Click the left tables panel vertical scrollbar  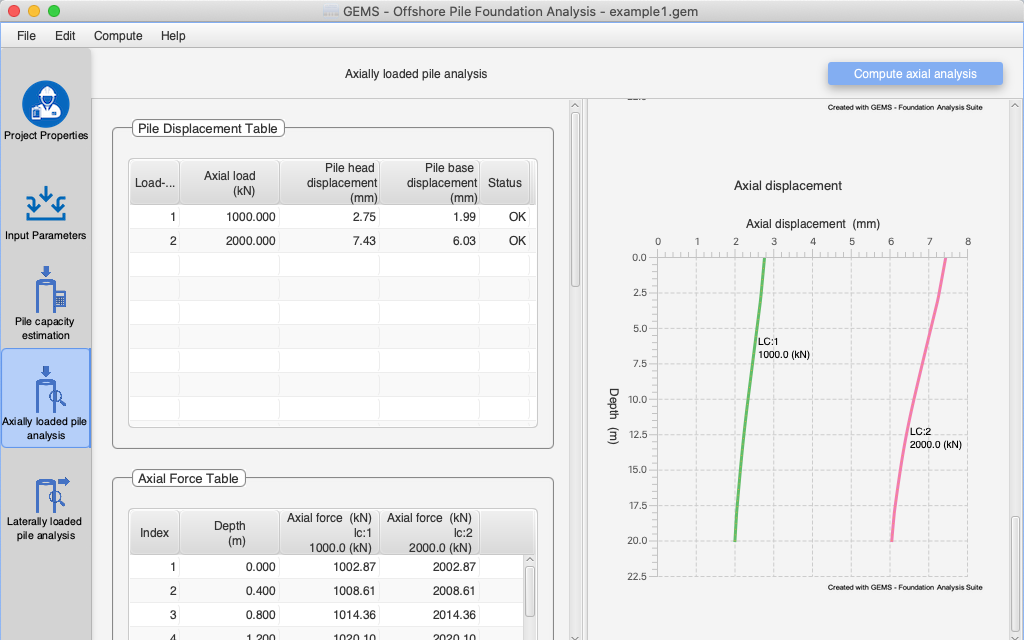coord(575,200)
